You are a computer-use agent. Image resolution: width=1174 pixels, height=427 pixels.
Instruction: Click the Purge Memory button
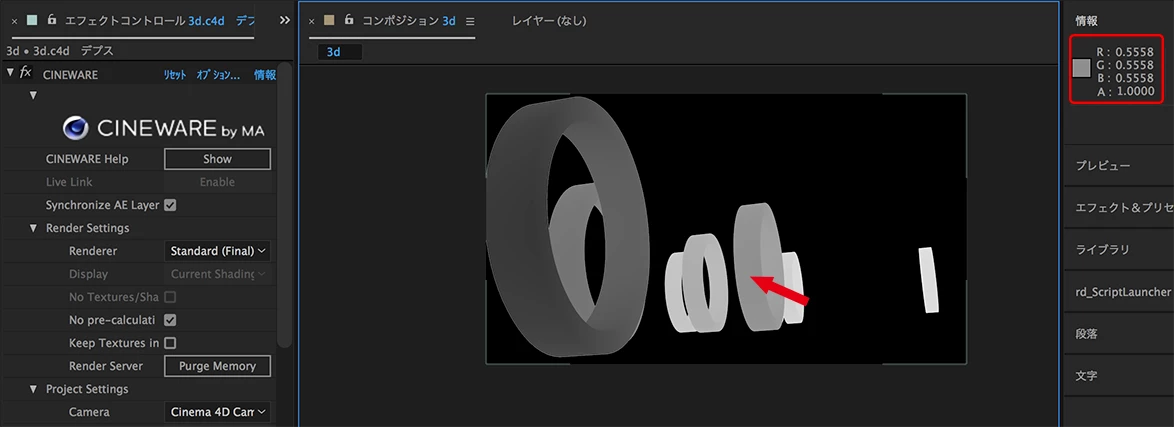point(217,366)
